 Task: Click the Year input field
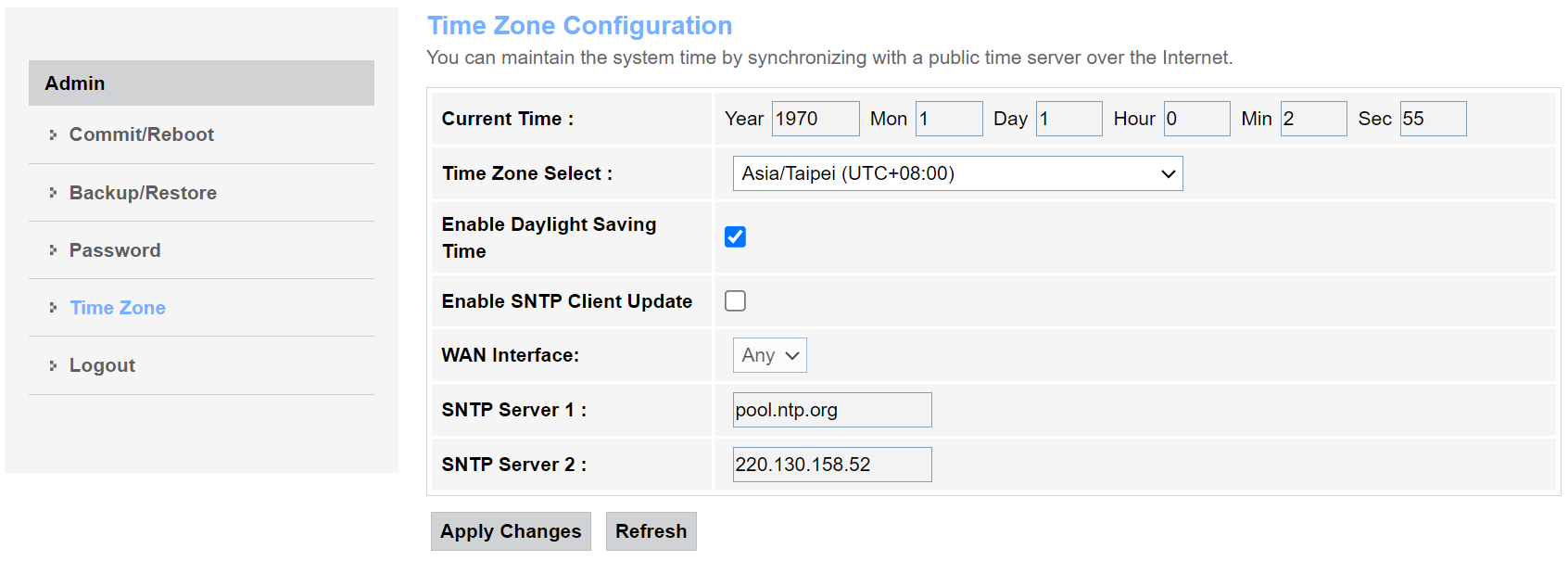tap(815, 119)
